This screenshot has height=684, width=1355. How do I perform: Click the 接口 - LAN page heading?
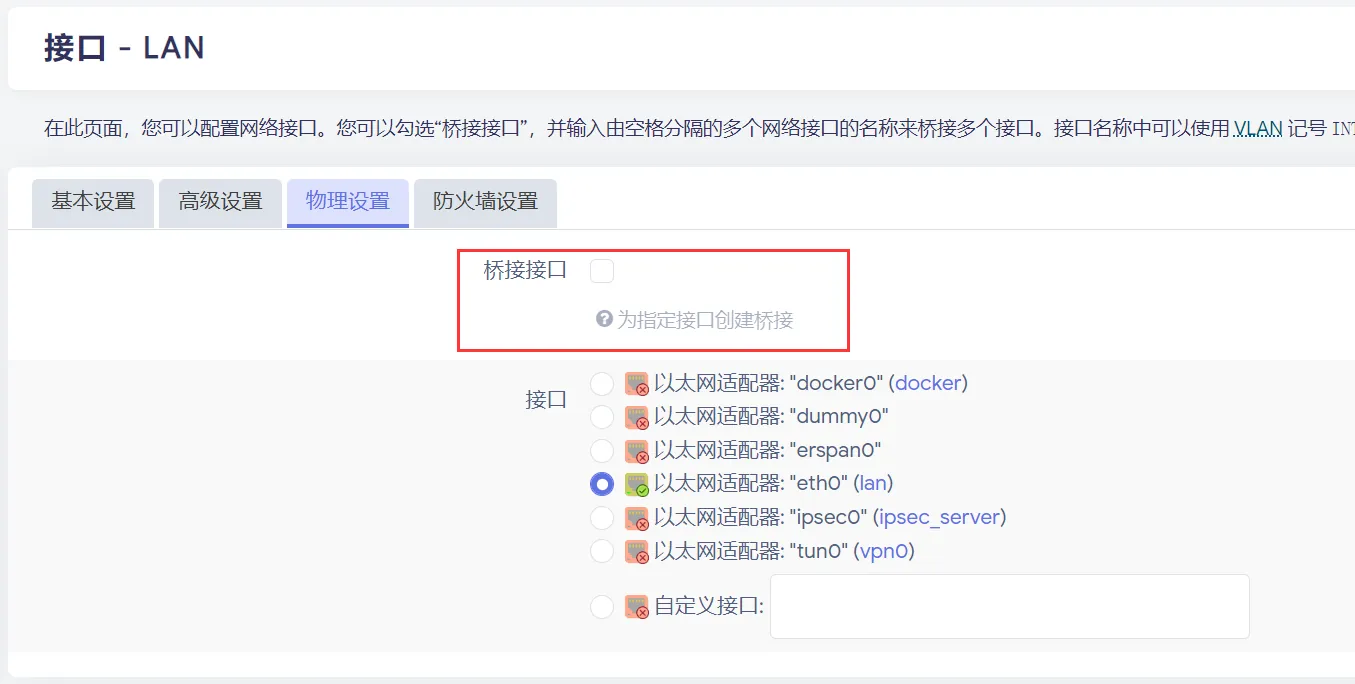coord(124,48)
